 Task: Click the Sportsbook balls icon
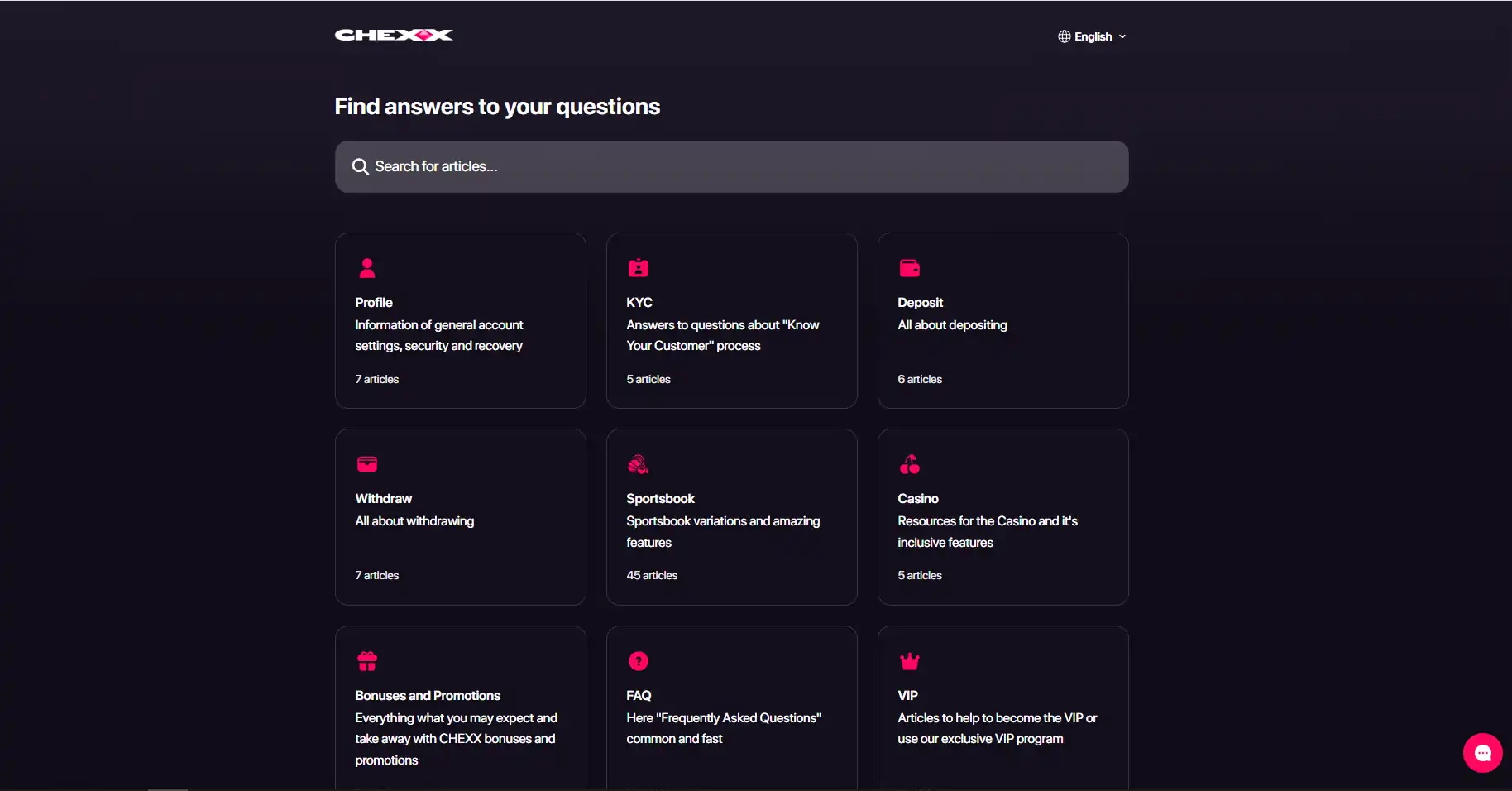point(638,464)
